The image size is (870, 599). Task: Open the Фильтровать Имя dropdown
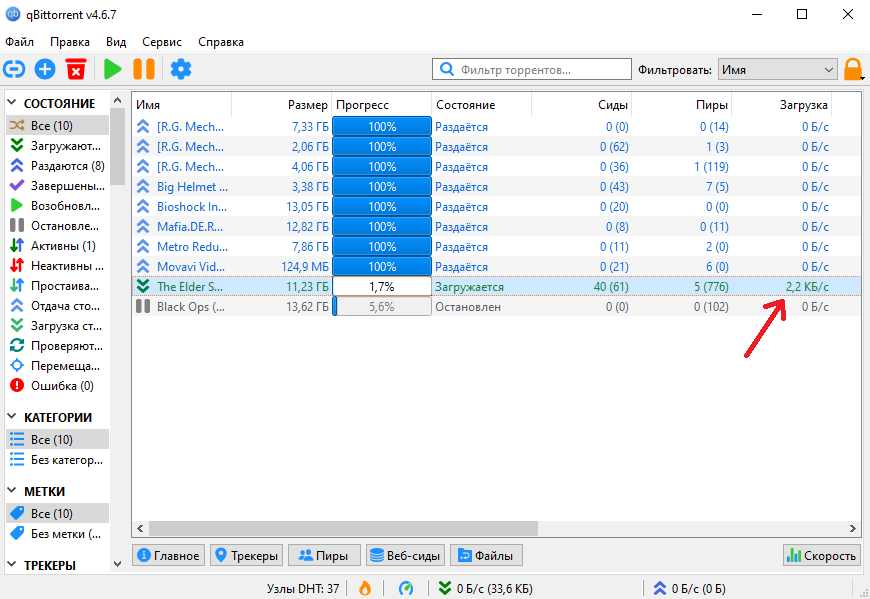777,70
